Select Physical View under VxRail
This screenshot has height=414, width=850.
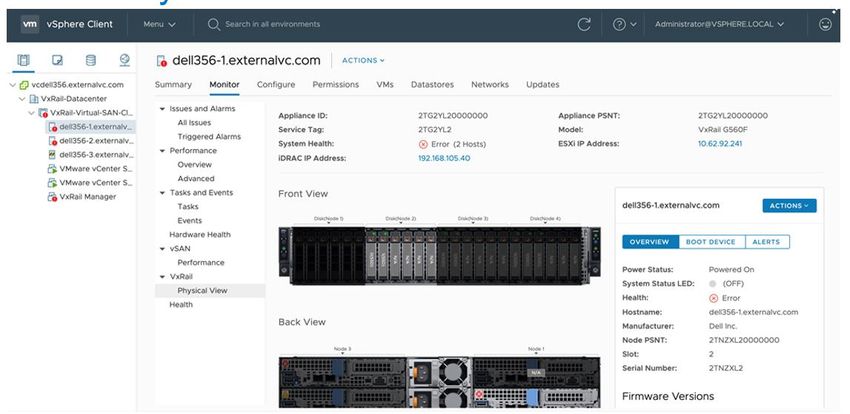(210, 290)
